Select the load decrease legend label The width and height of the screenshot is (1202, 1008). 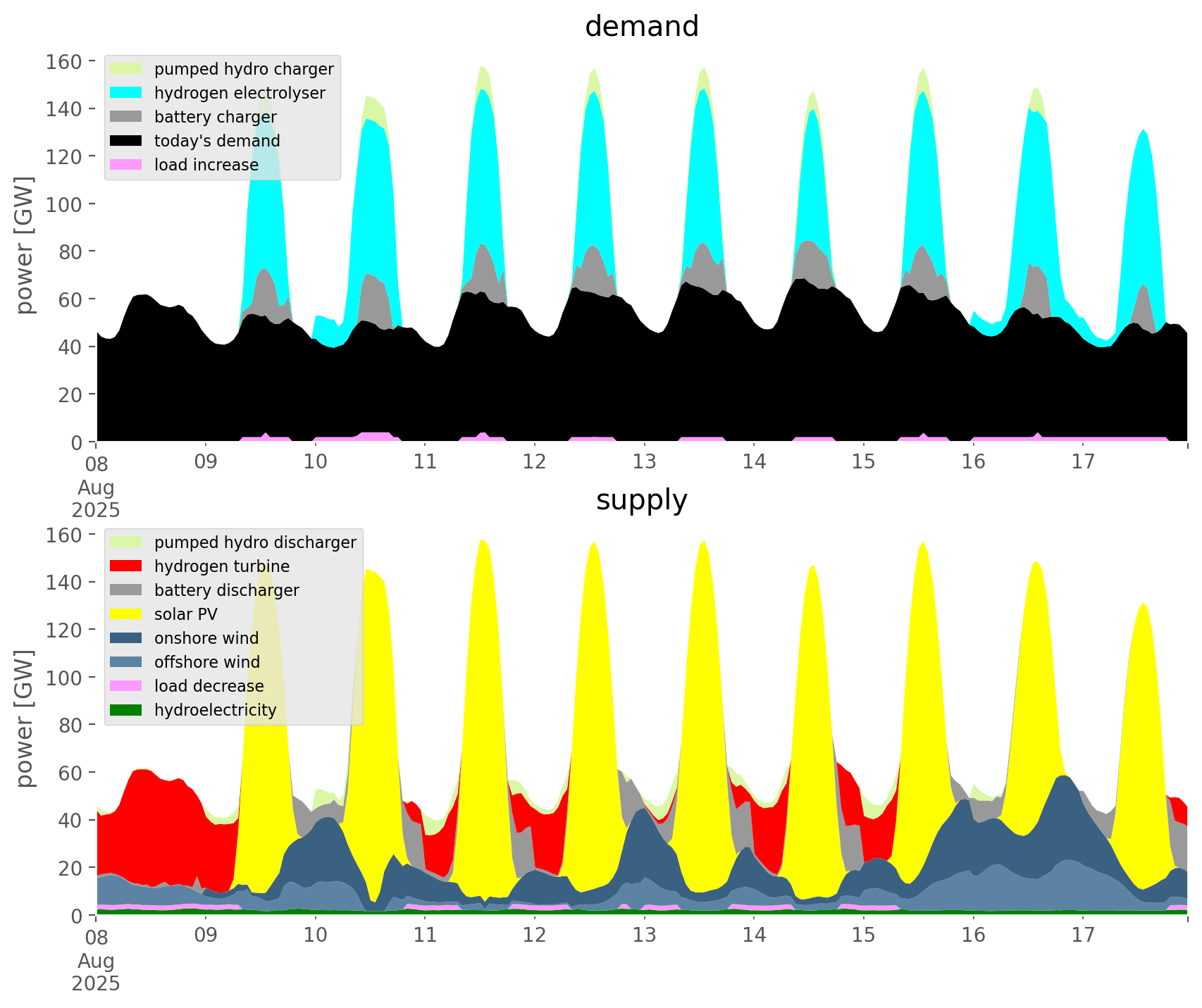(x=209, y=686)
